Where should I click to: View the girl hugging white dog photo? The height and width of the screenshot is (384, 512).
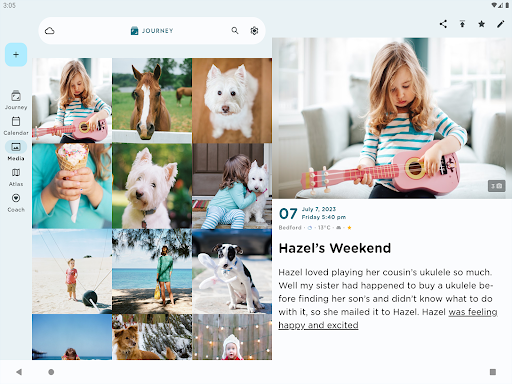coord(232,186)
